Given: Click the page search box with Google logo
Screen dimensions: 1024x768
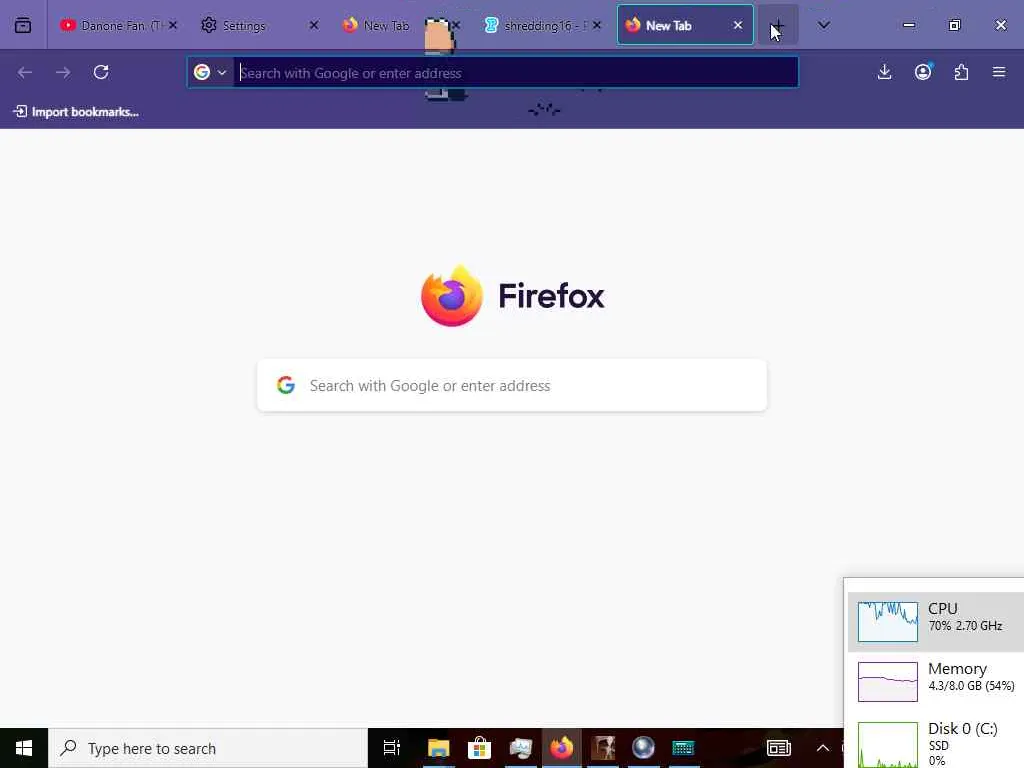Looking at the screenshot, I should (x=512, y=385).
